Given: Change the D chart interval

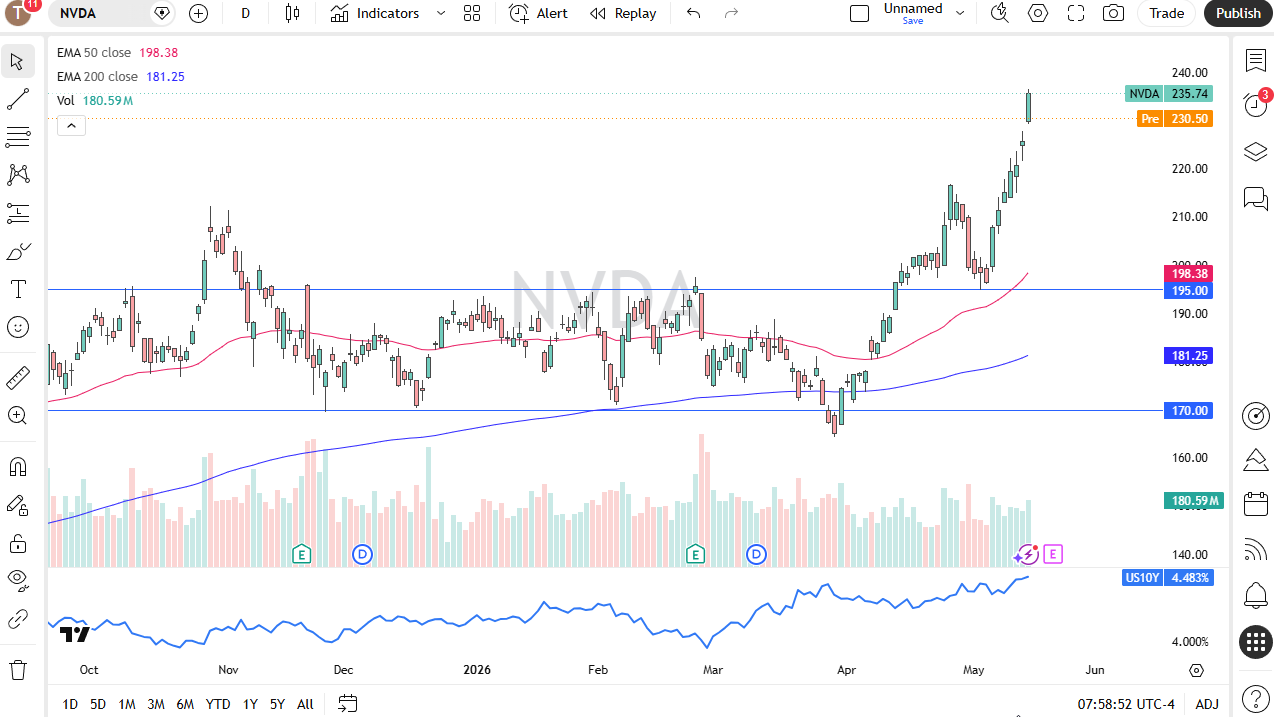Looking at the screenshot, I should tap(246, 13).
